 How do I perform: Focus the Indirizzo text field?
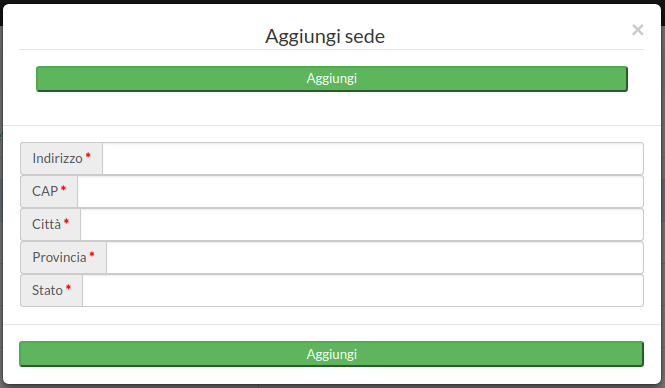point(373,159)
